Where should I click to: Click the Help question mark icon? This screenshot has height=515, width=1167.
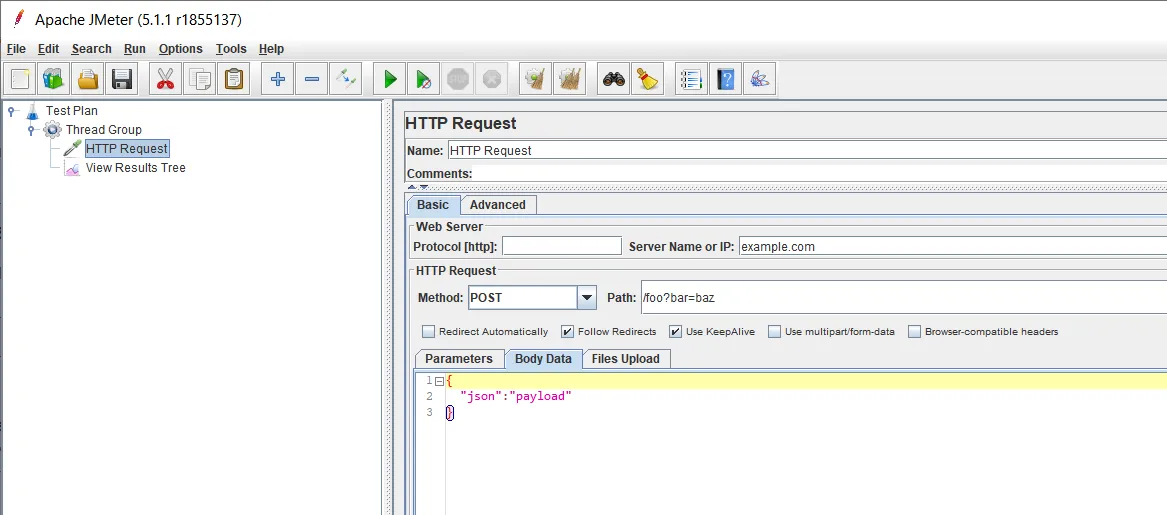click(726, 78)
